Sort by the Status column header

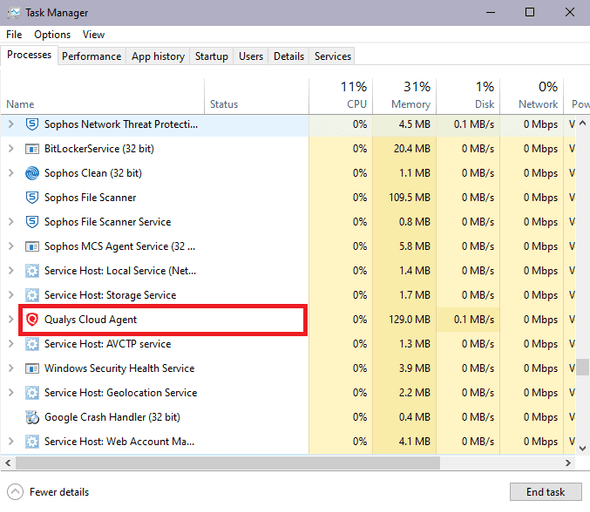pyautogui.click(x=257, y=96)
